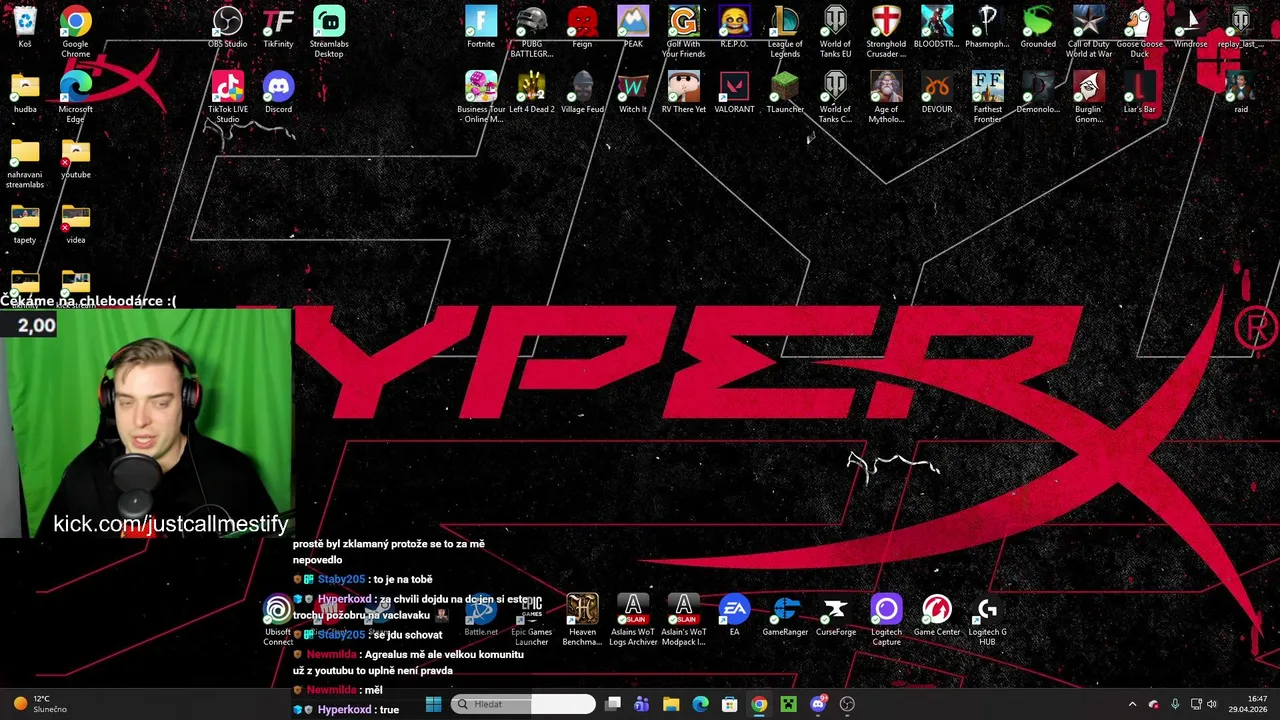Open the Logitech Capture shortcut

(x=886, y=620)
